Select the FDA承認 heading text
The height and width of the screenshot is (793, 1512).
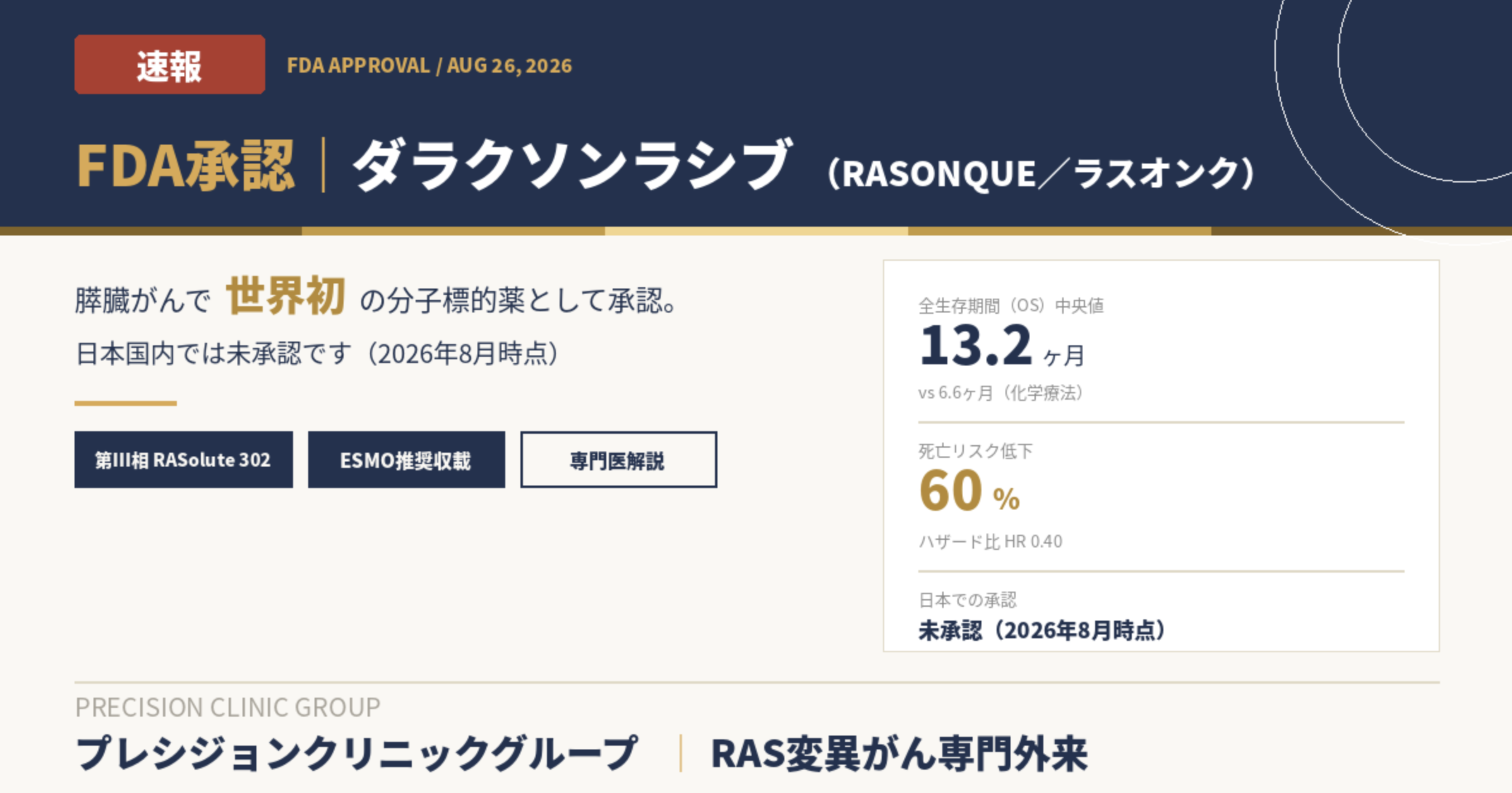186,165
